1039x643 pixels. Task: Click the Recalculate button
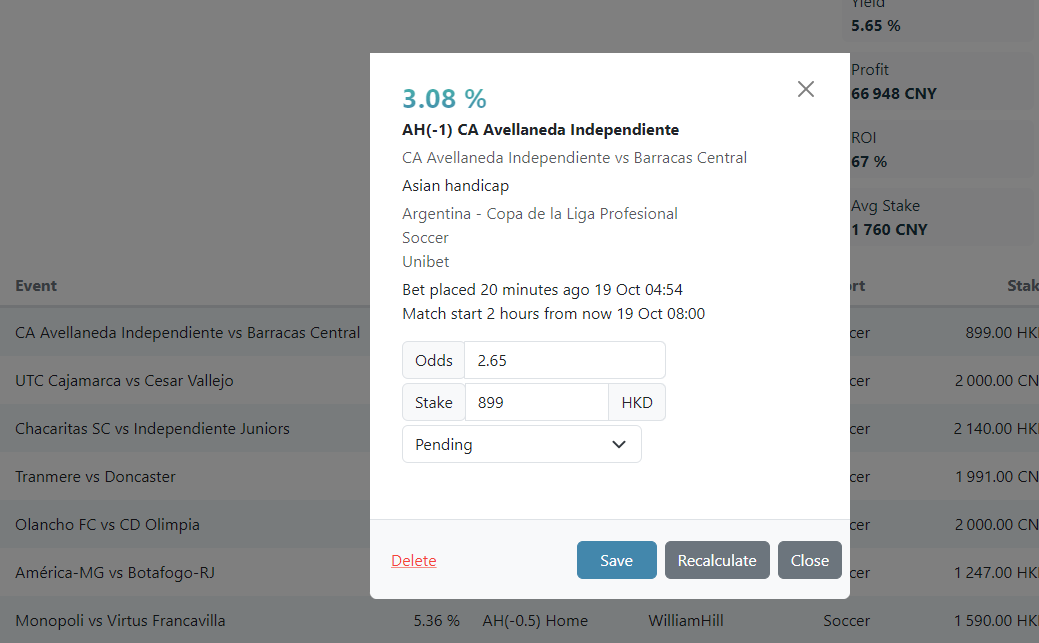pyautogui.click(x=717, y=560)
